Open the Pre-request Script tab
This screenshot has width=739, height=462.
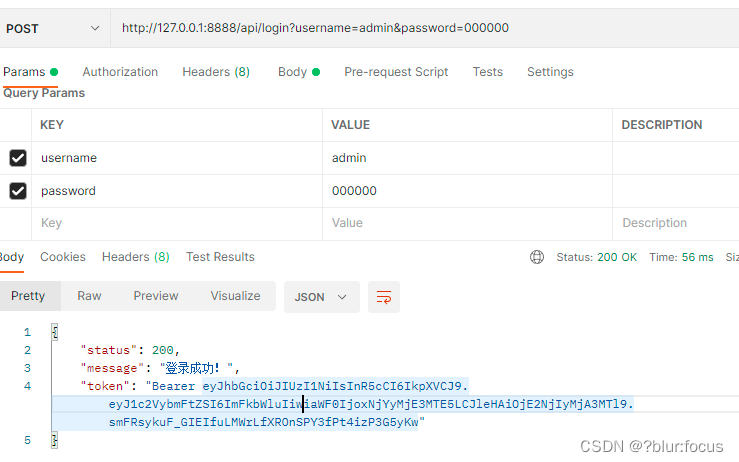tap(396, 72)
